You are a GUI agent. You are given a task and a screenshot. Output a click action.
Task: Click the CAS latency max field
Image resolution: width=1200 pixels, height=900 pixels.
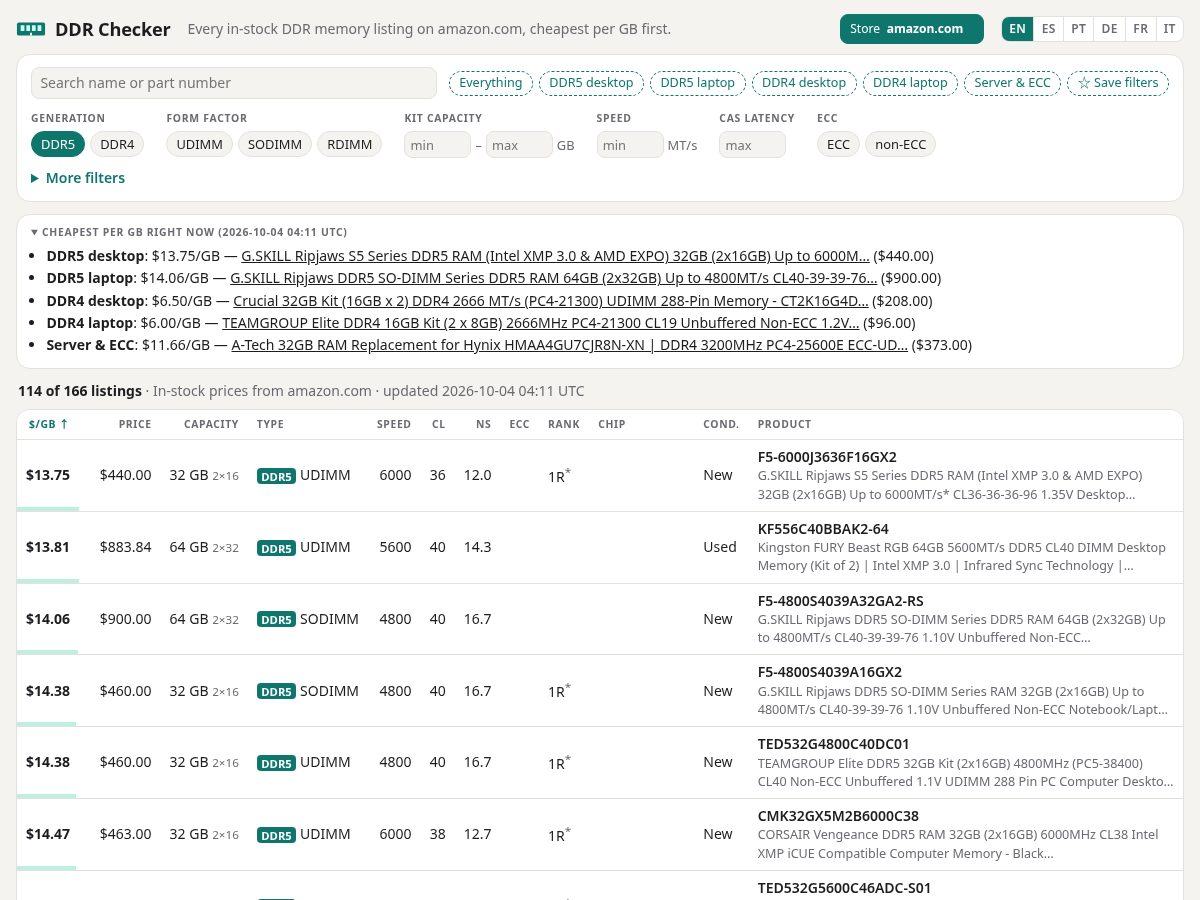pos(752,145)
